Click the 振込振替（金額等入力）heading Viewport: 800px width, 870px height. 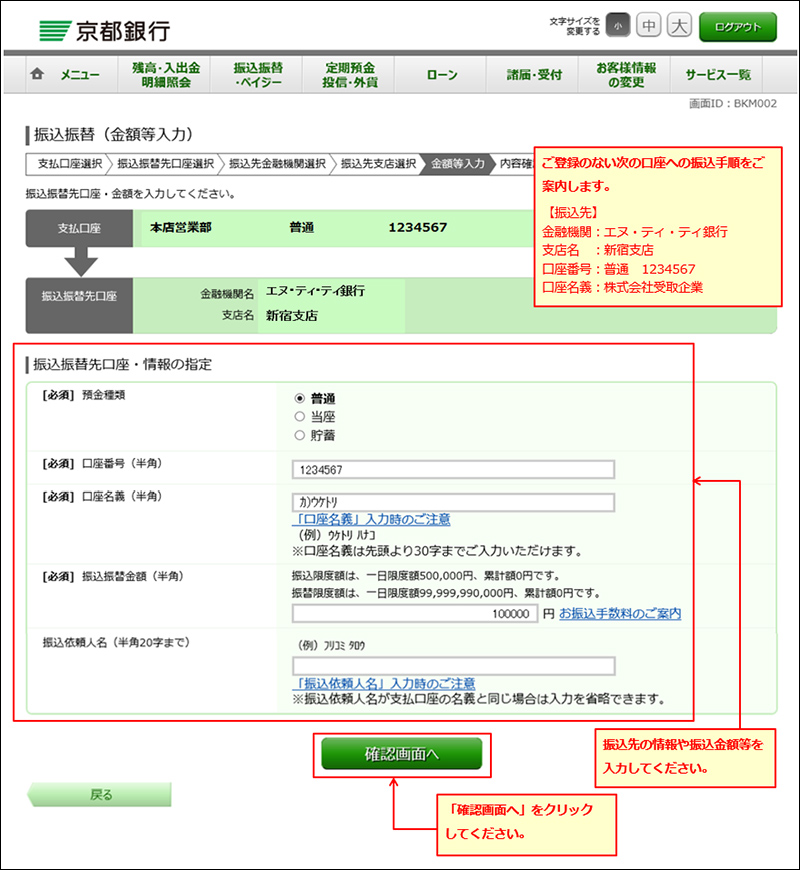tap(113, 134)
